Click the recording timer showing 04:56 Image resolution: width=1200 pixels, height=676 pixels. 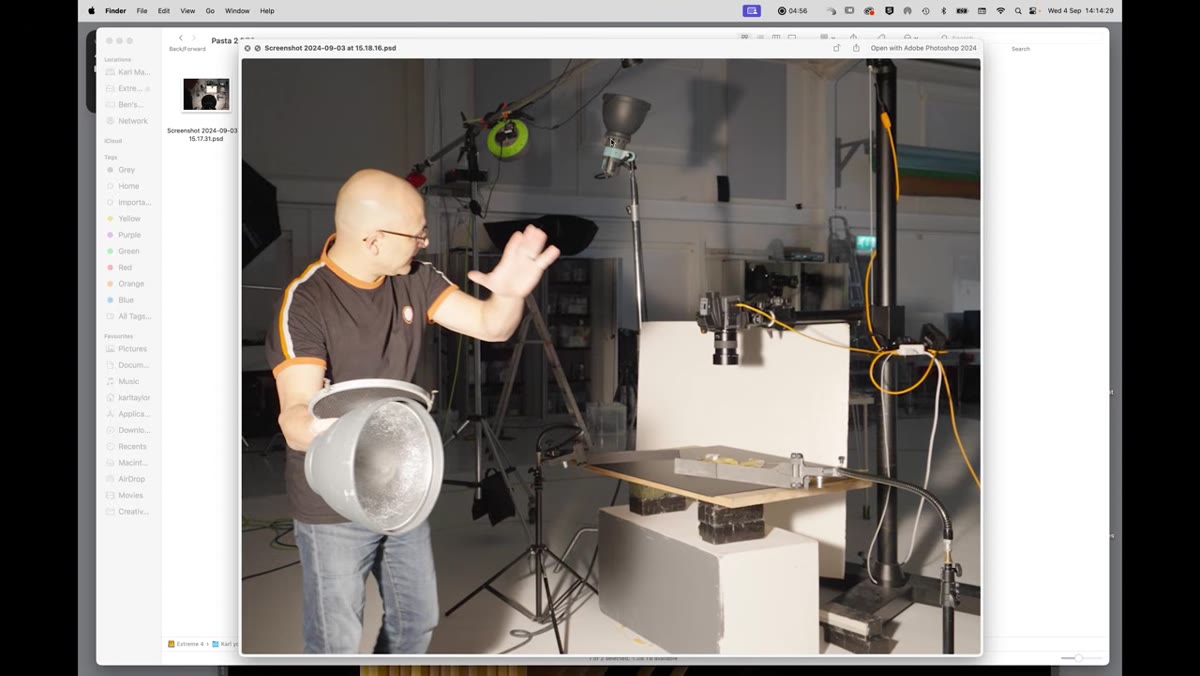click(792, 11)
